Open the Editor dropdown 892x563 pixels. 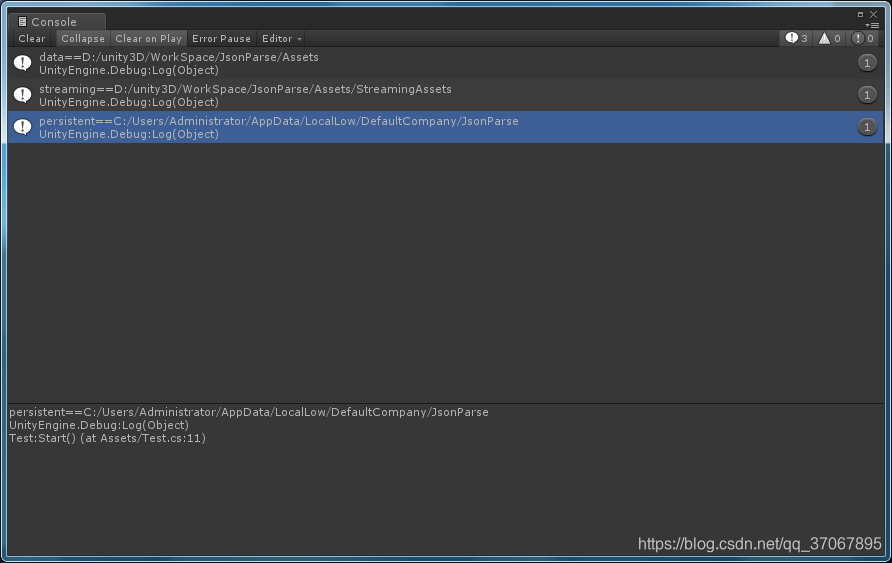point(282,39)
